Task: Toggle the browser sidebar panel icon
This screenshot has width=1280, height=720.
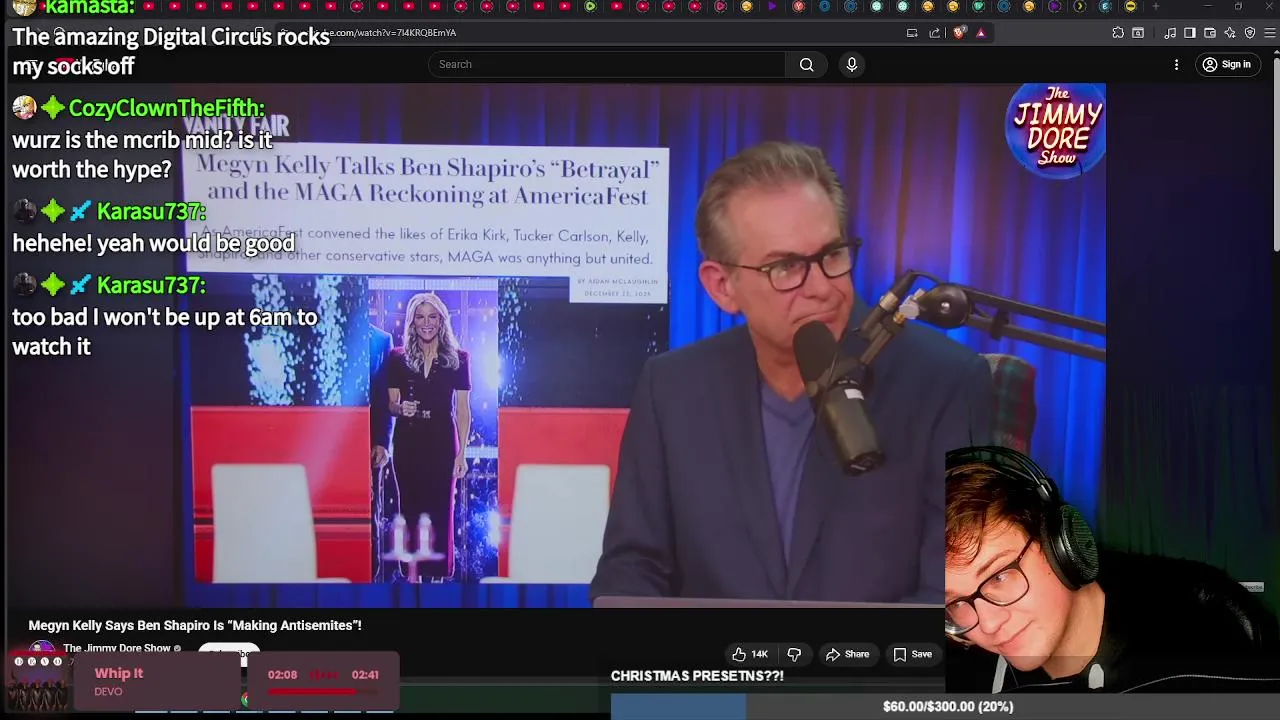Action: click(x=1190, y=33)
